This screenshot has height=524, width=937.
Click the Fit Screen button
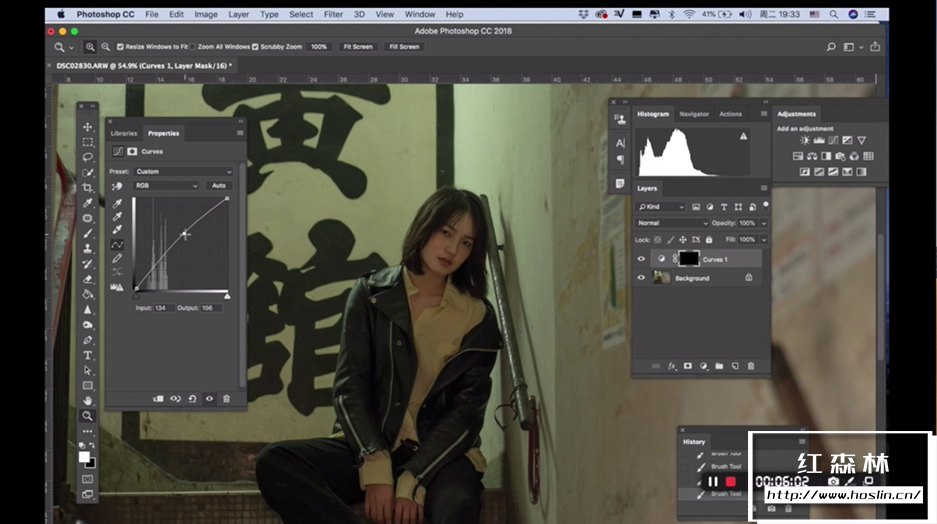357,47
